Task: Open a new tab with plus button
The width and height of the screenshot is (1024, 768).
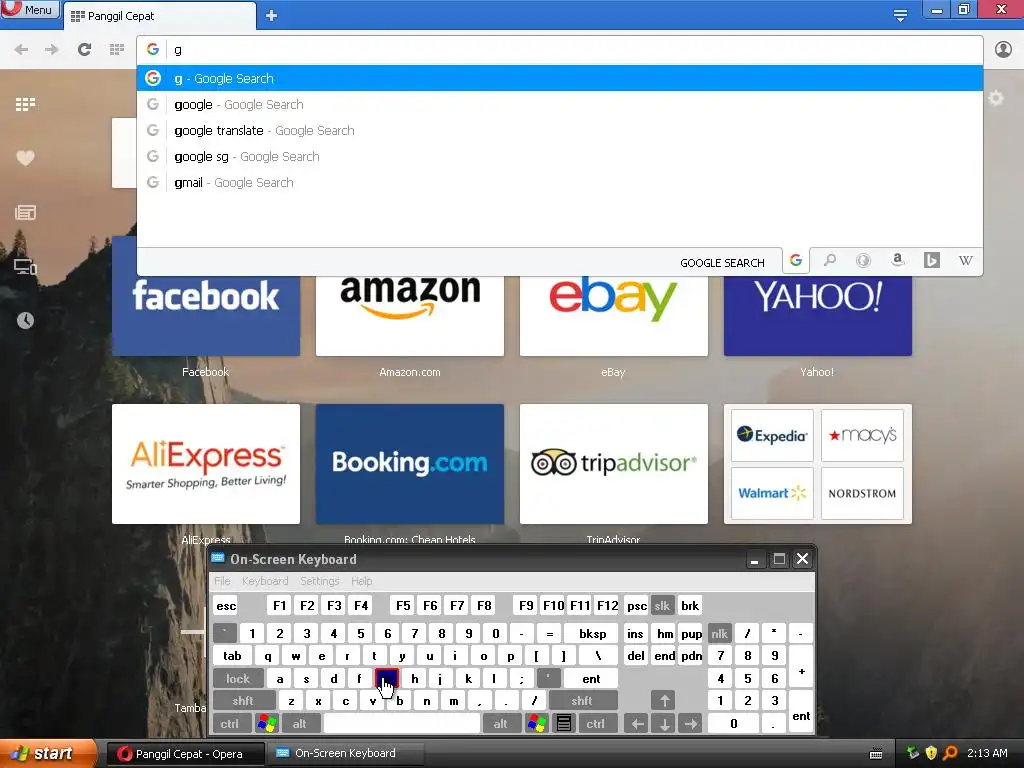Action: (272, 16)
